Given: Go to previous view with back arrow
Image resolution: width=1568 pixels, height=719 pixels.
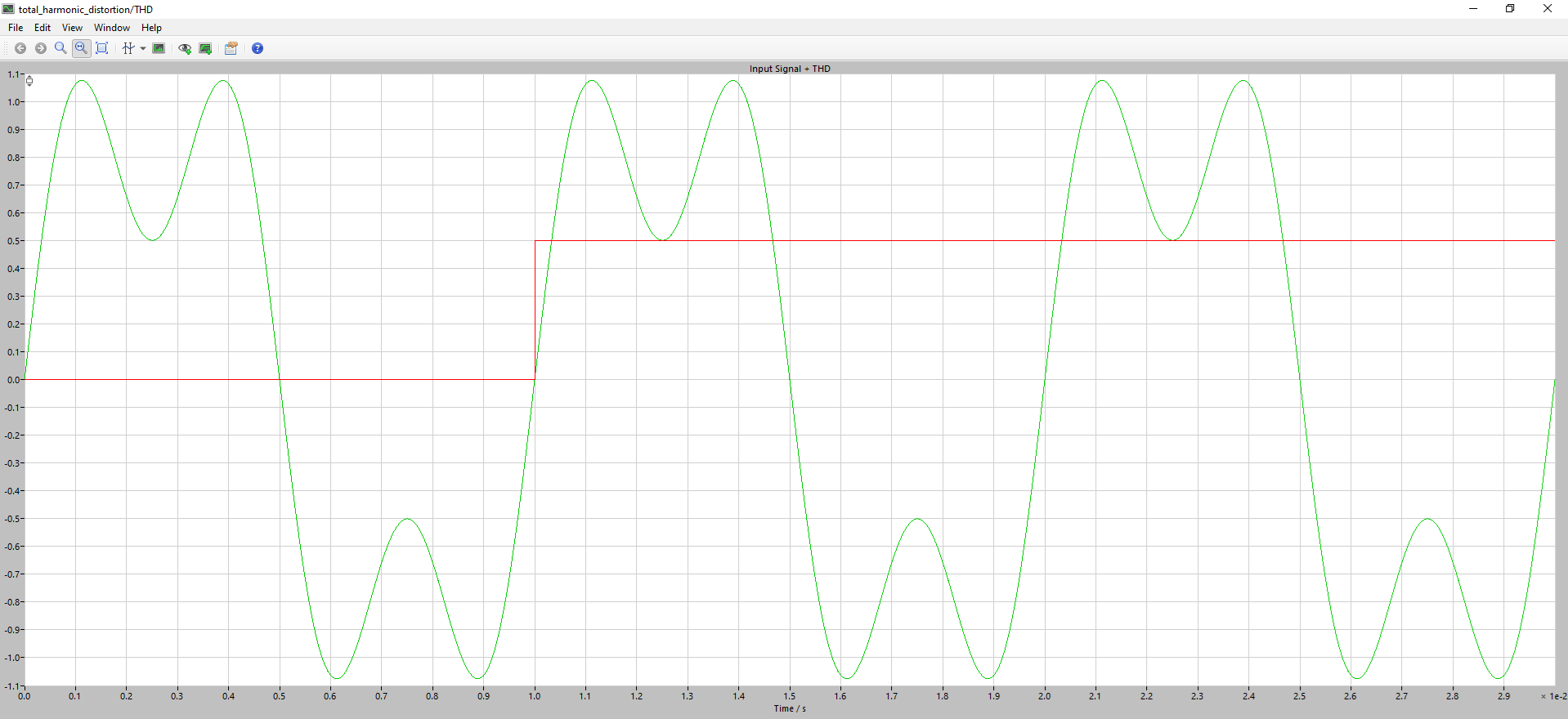Looking at the screenshot, I should click(20, 48).
